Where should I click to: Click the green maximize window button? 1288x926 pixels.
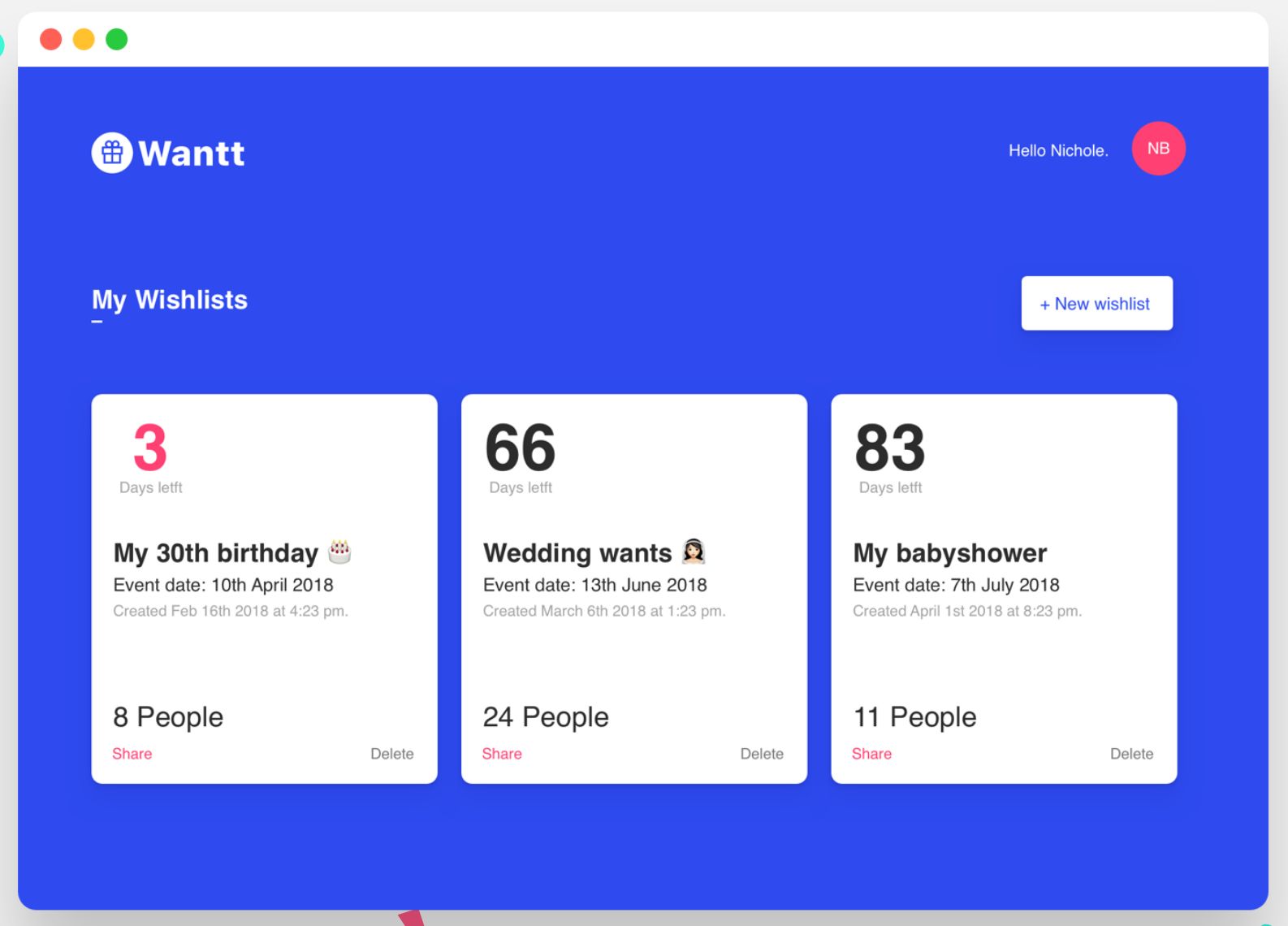coord(117,39)
